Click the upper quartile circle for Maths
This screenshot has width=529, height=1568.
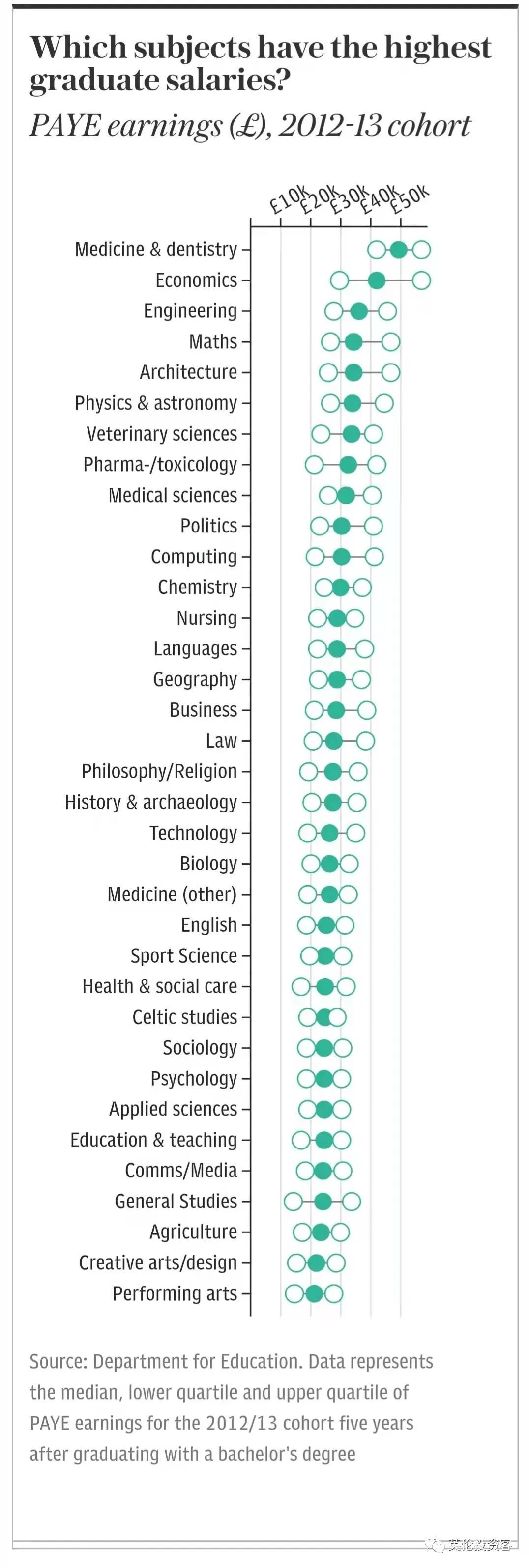[391, 342]
